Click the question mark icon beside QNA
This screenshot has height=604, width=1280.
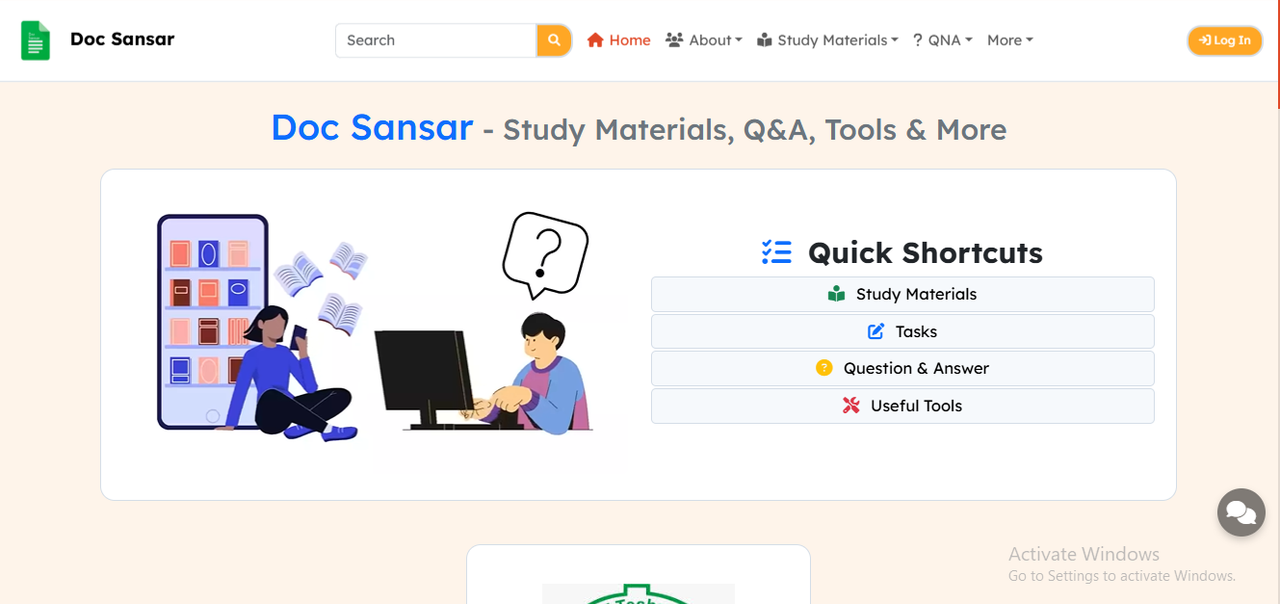click(917, 40)
